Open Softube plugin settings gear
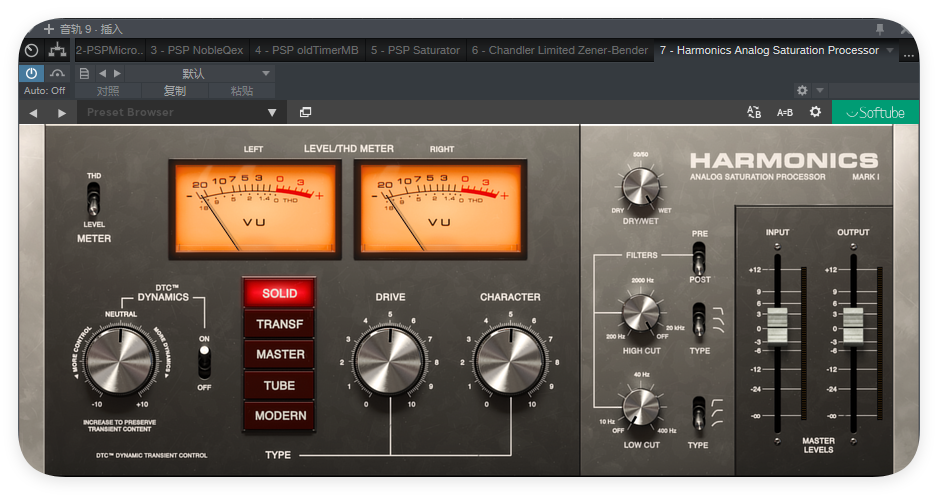Screen dimensions: 938x495 tap(815, 112)
